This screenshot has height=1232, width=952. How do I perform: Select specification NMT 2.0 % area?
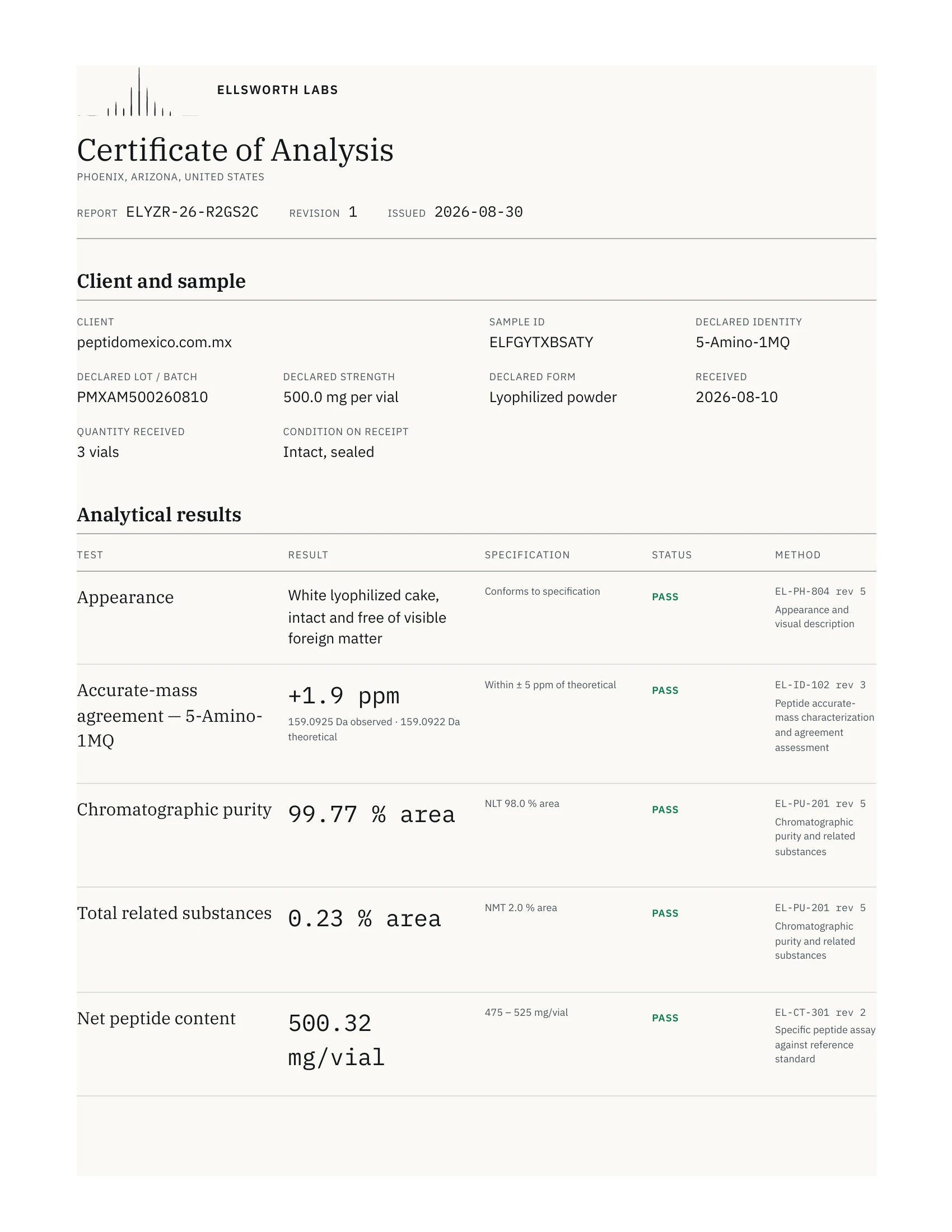click(x=521, y=908)
